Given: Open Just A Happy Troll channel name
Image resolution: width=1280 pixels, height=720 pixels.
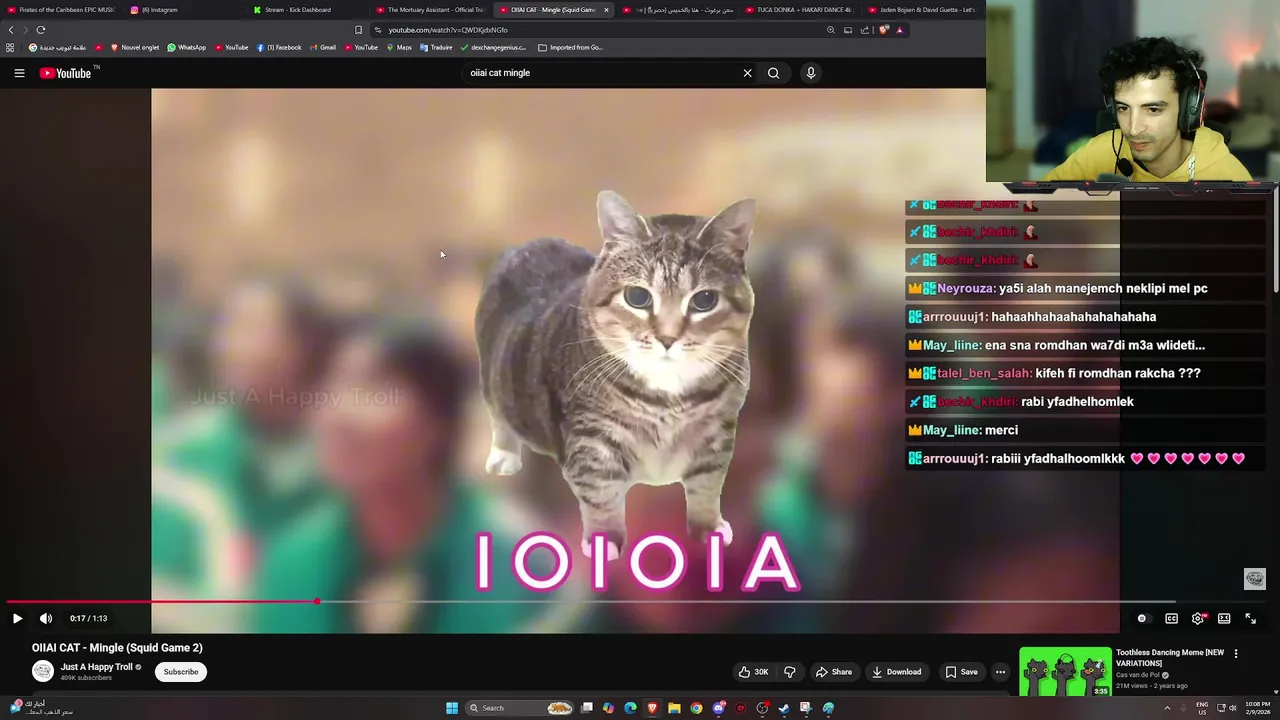Looking at the screenshot, I should pyautogui.click(x=96, y=667).
